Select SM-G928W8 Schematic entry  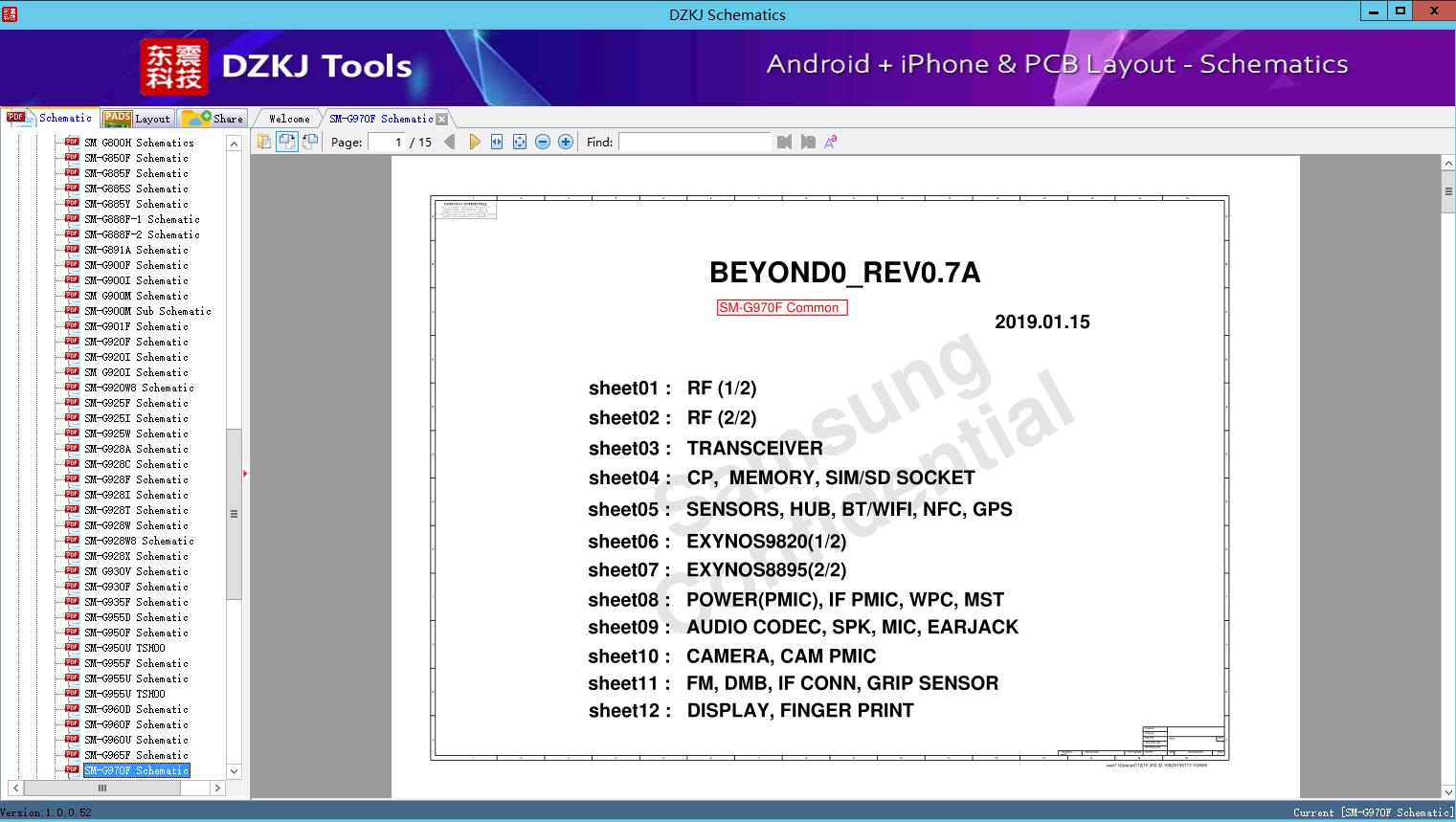139,541
